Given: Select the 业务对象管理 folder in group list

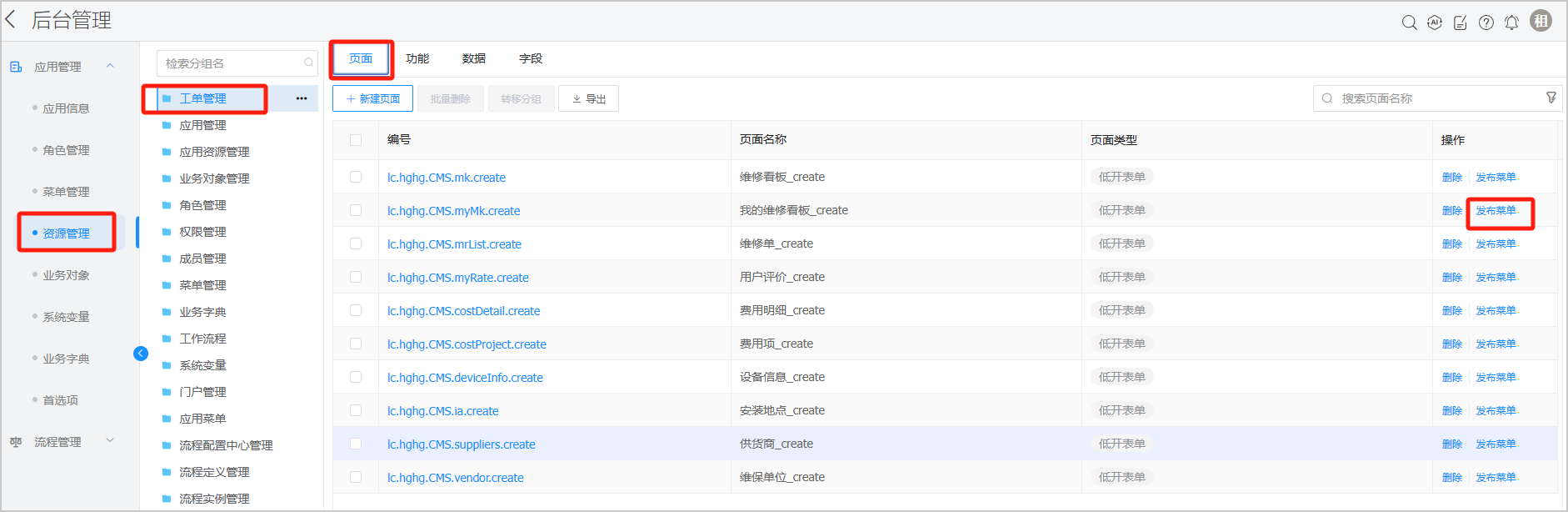Looking at the screenshot, I should pos(214,178).
